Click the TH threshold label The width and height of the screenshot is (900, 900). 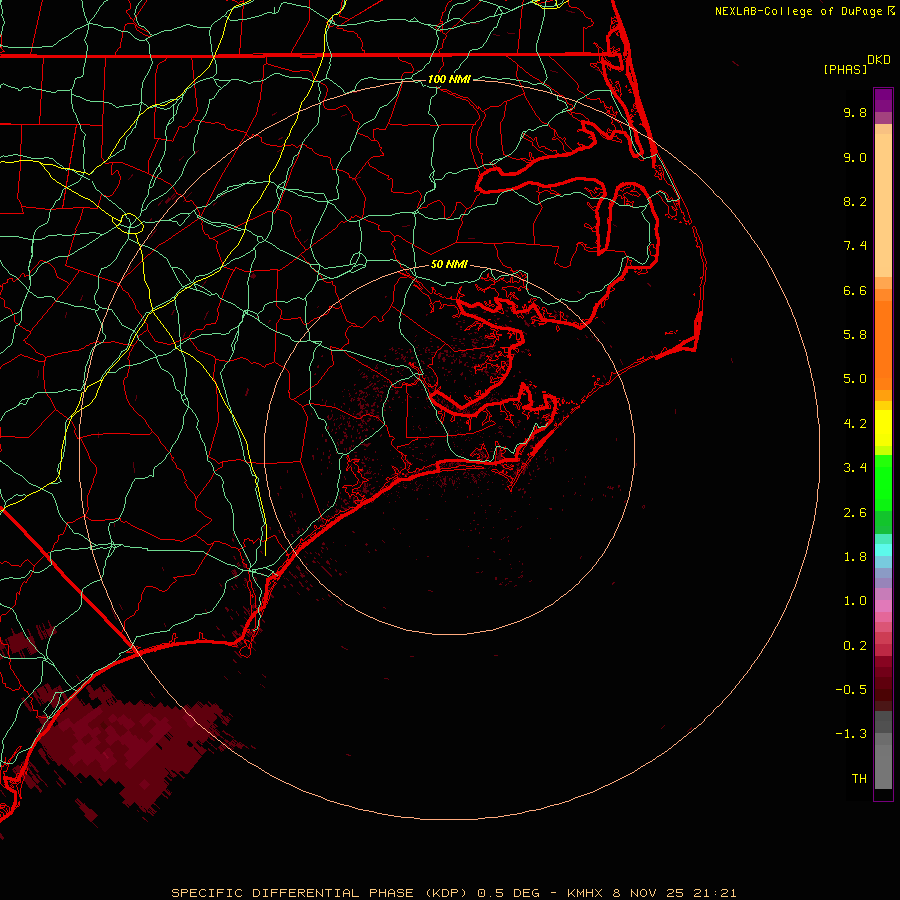pos(859,779)
